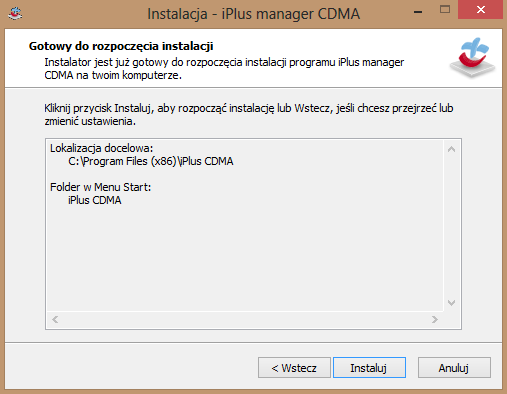Click the empty area of summary memo box
The image size is (507, 394).
click(245, 257)
